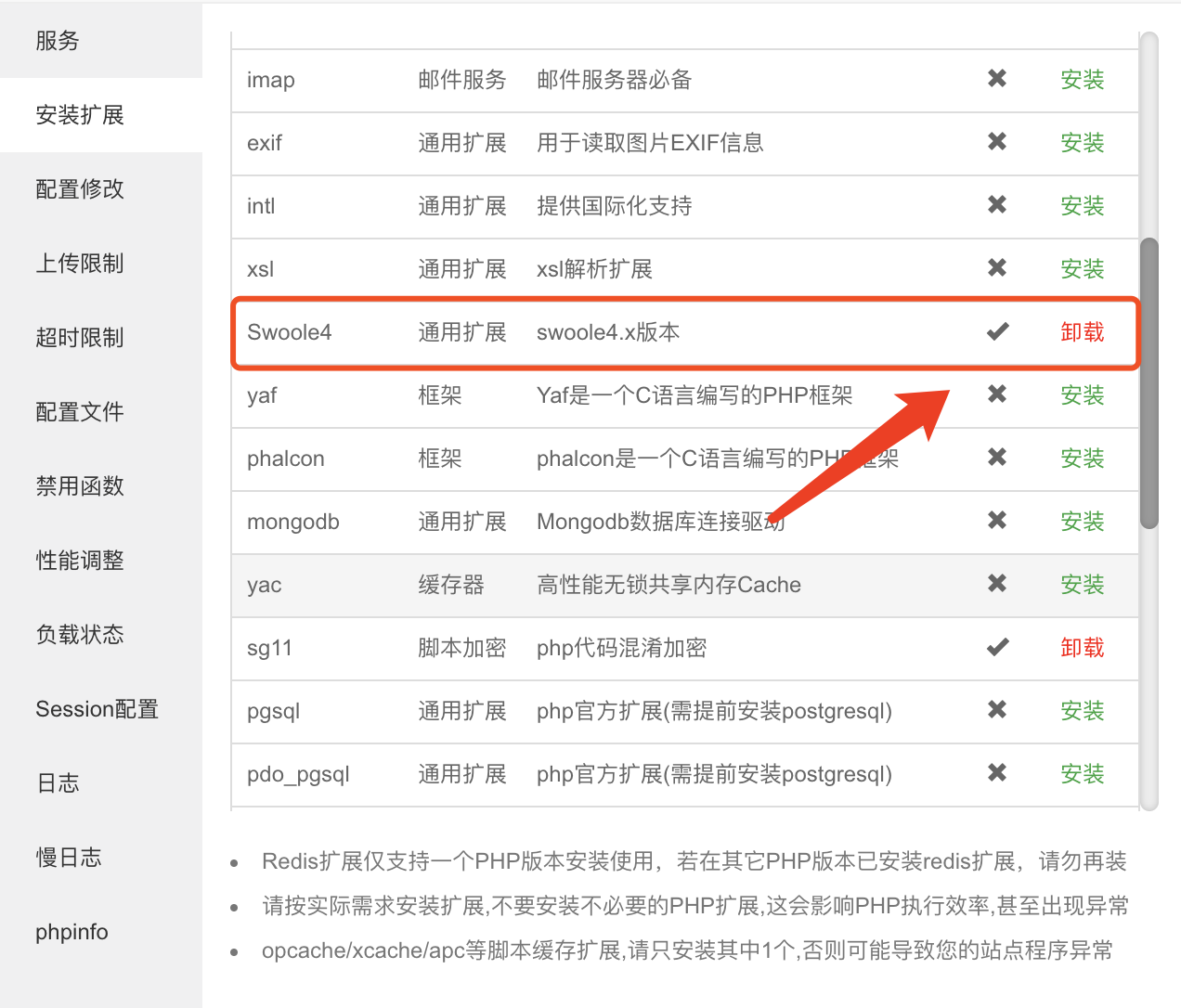Click the check mark icon for sg11
The height and width of the screenshot is (1008, 1181).
(x=997, y=648)
